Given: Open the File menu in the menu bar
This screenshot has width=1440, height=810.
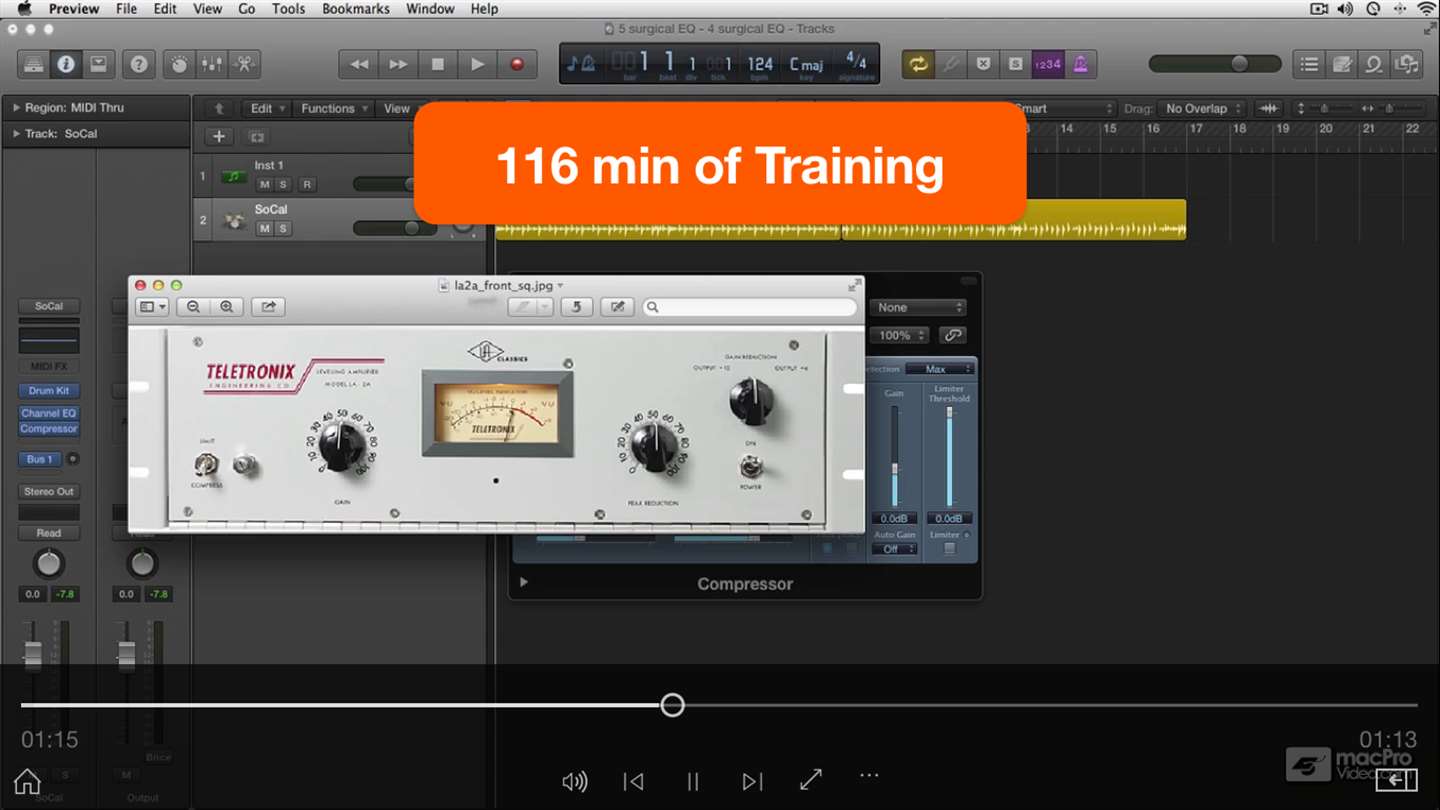Looking at the screenshot, I should 126,9.
